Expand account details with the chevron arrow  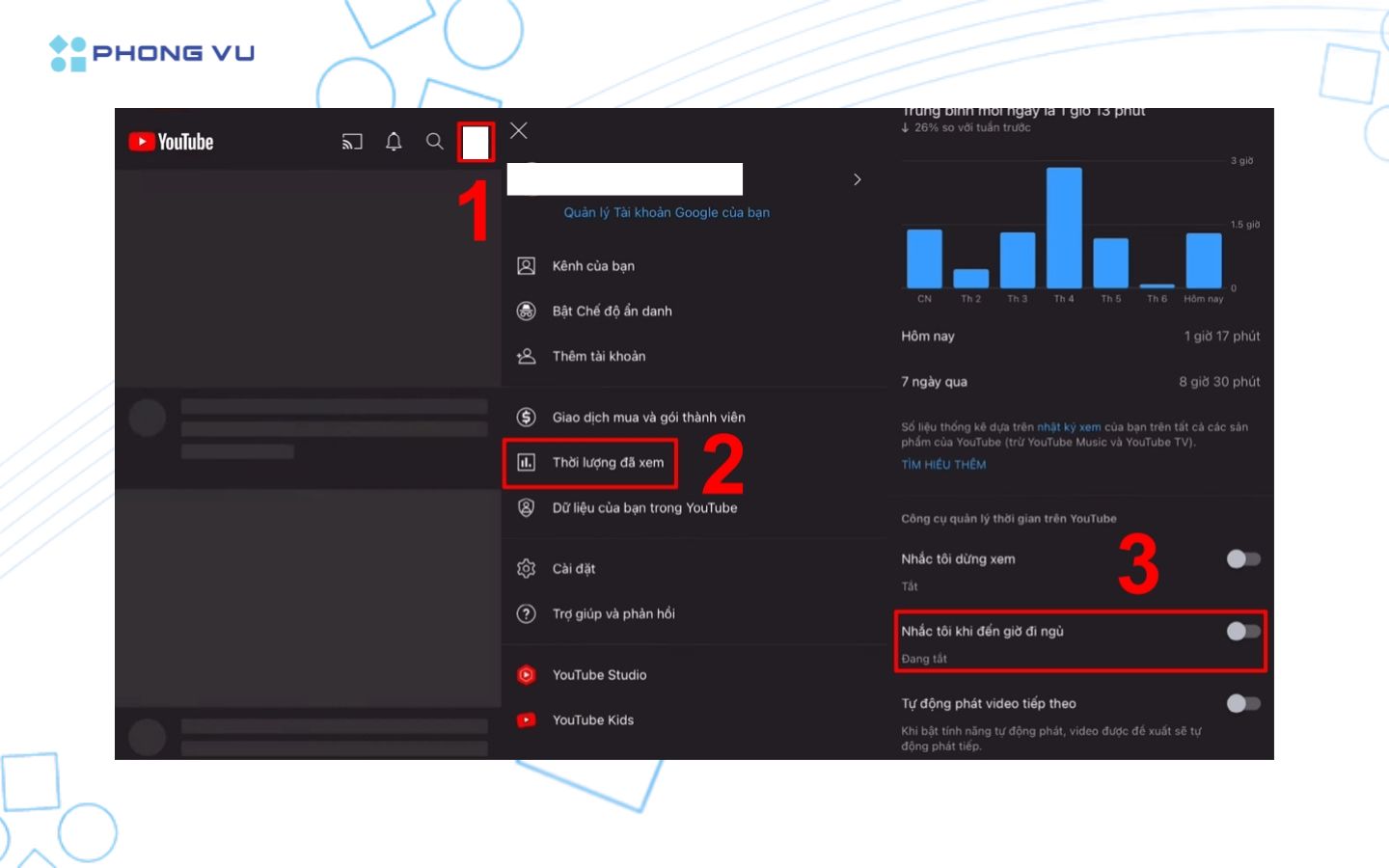[x=857, y=179]
